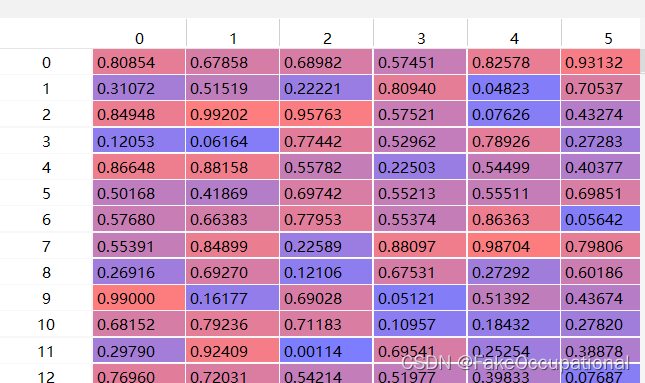Image resolution: width=645 pixels, height=383 pixels.
Task: Highlight the 0.57680 cell
Action: (x=139, y=219)
